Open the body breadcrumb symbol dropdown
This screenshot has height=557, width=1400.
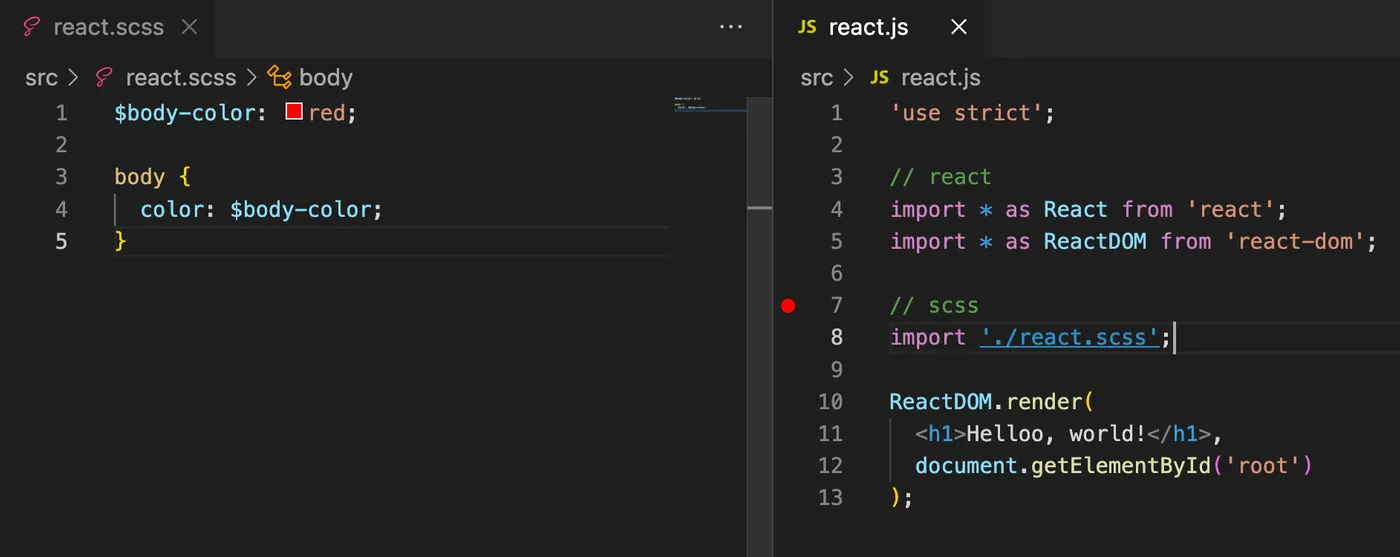point(326,78)
